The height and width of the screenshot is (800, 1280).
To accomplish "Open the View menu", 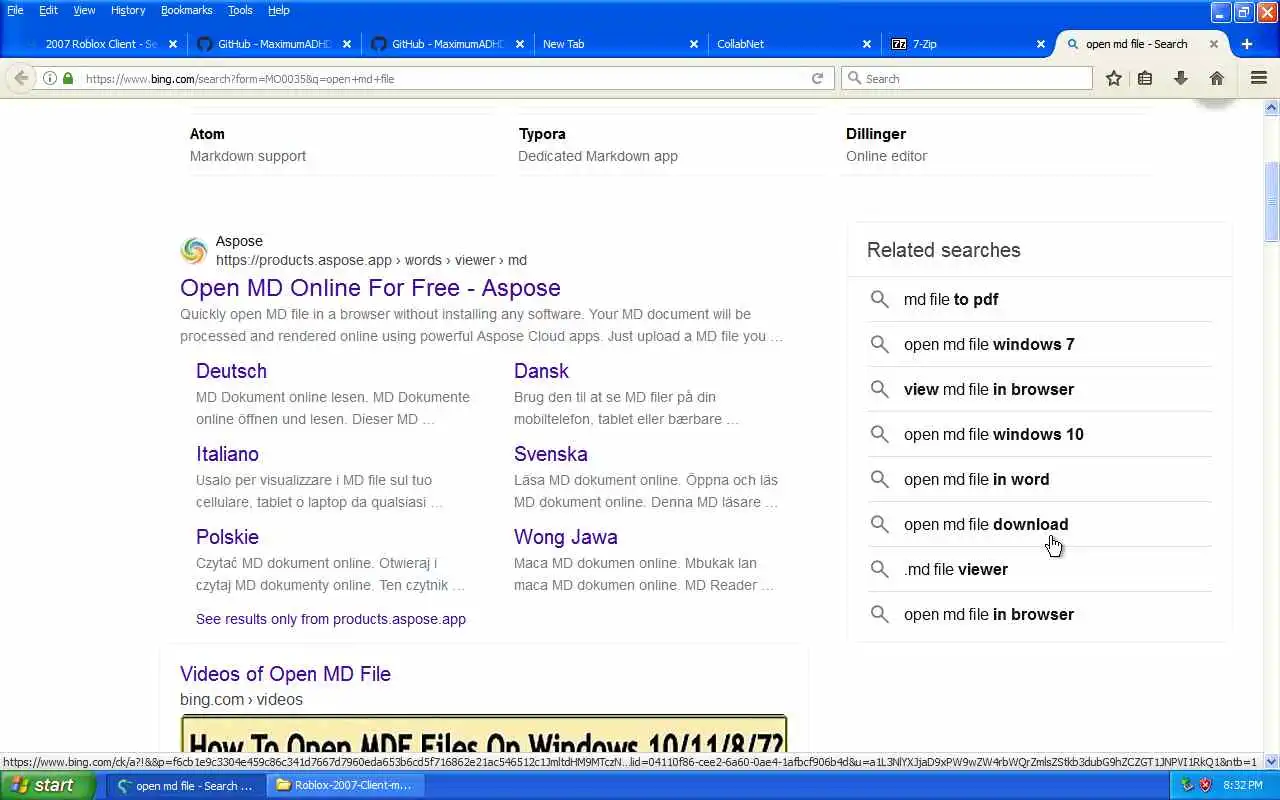I will click(84, 10).
